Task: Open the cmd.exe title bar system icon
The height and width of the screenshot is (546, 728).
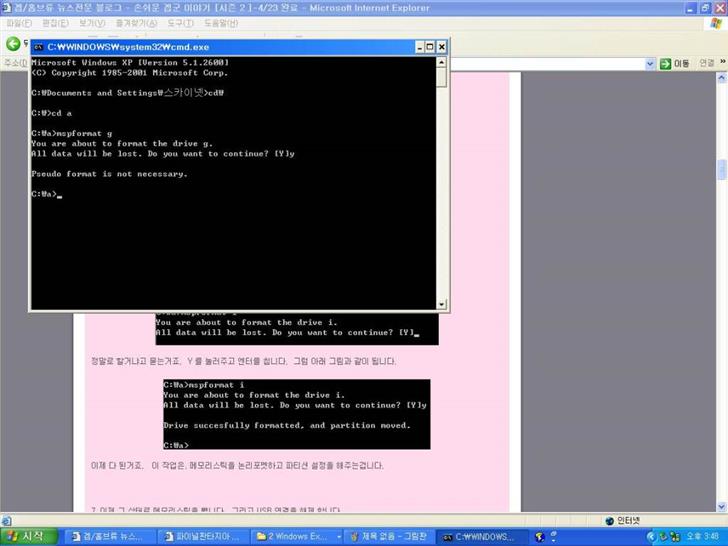Action: point(38,47)
